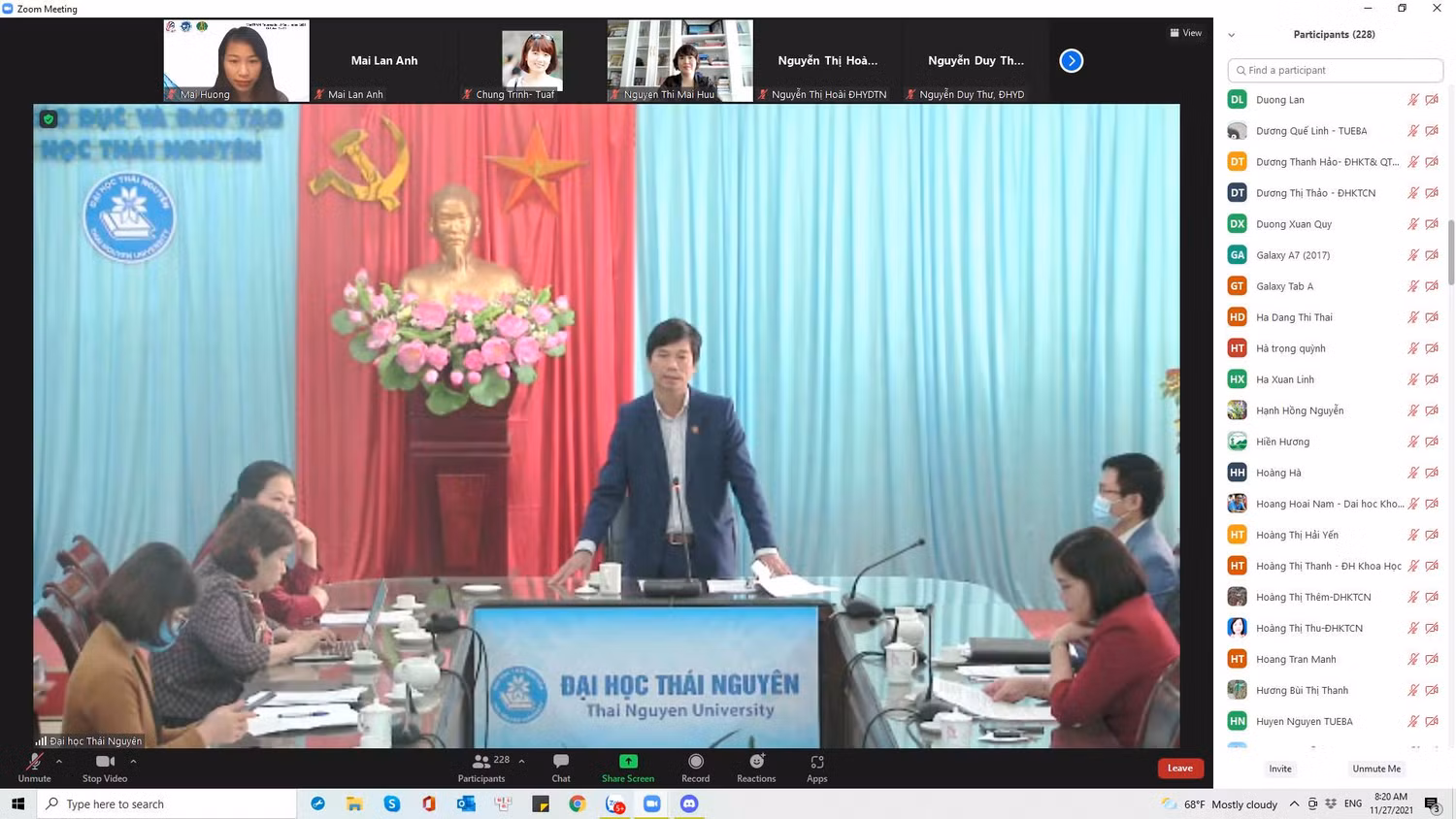Select participant Huyen Nguyen TUEBA
This screenshot has height=819, width=1456.
(1335, 721)
